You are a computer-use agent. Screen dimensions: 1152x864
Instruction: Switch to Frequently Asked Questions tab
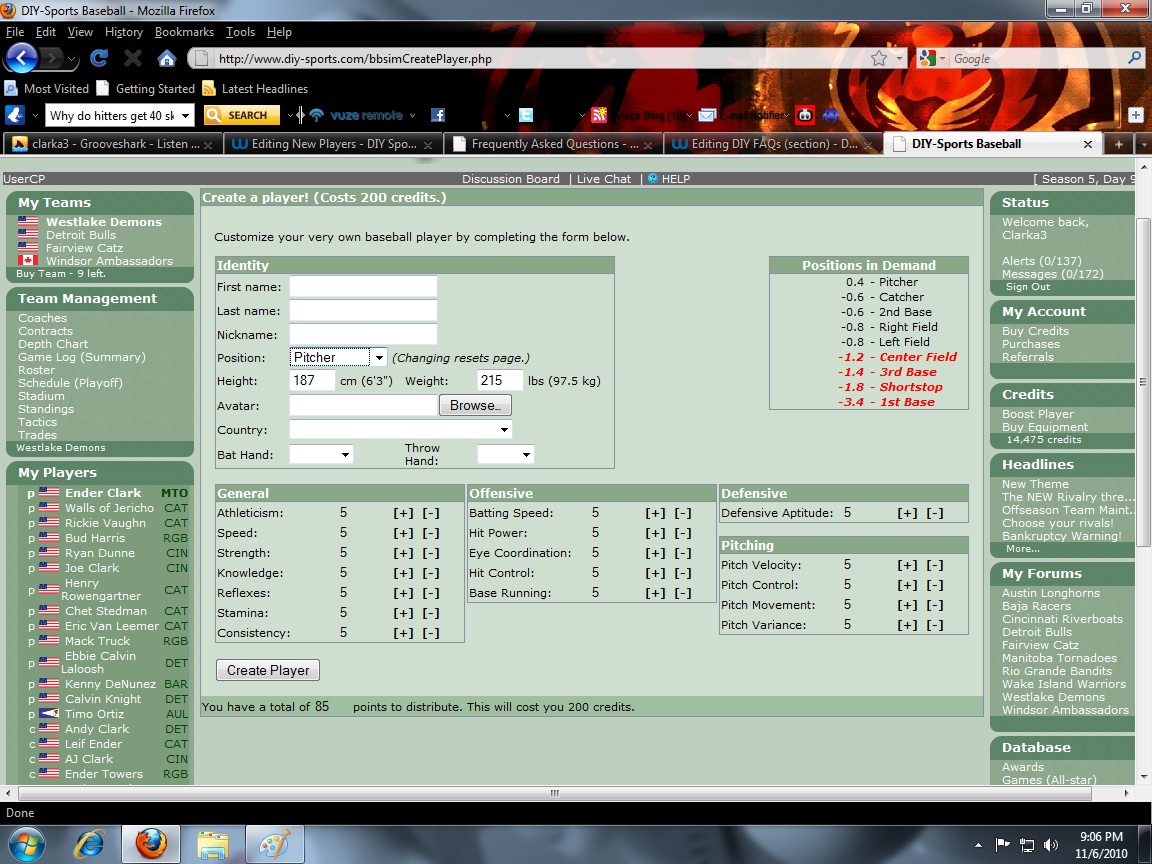pyautogui.click(x=552, y=144)
